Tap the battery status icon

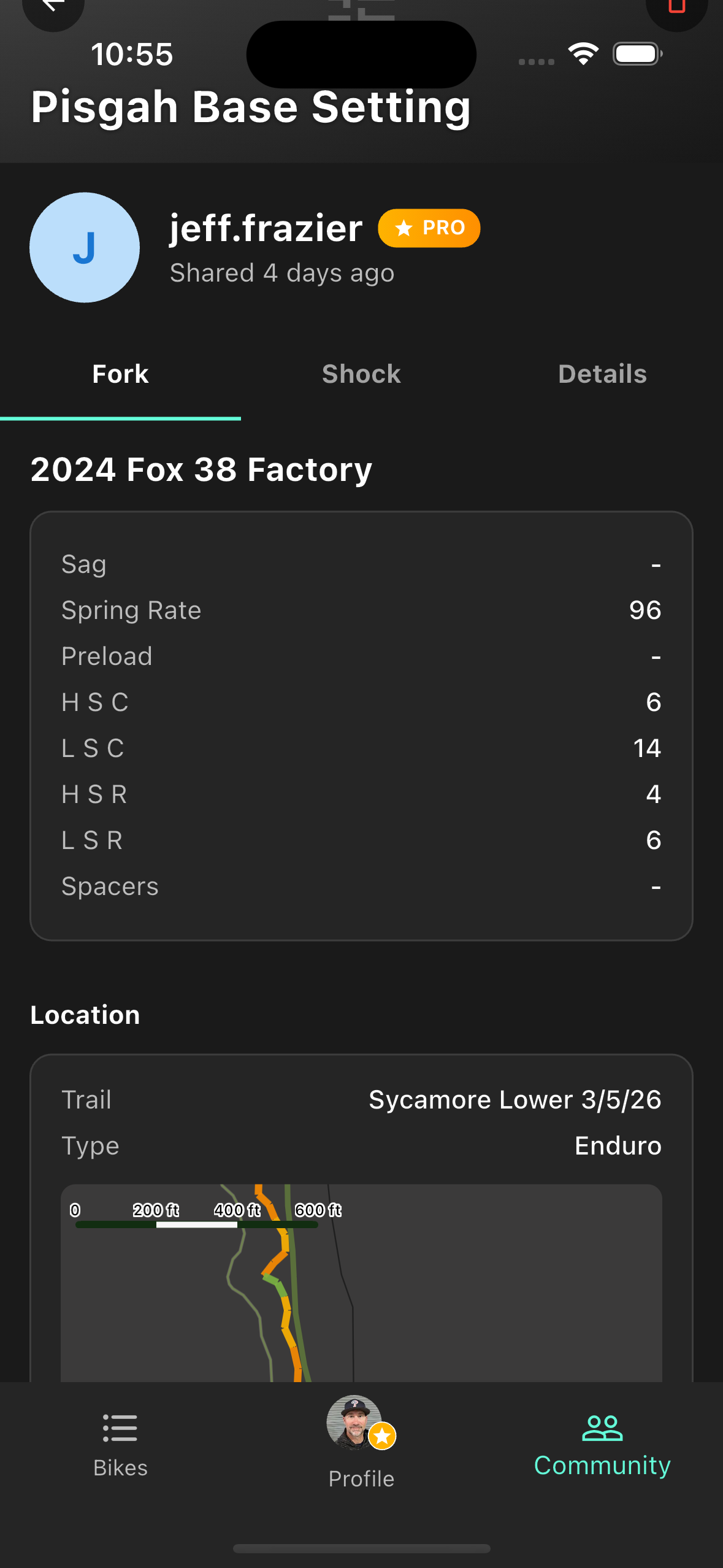[638, 54]
